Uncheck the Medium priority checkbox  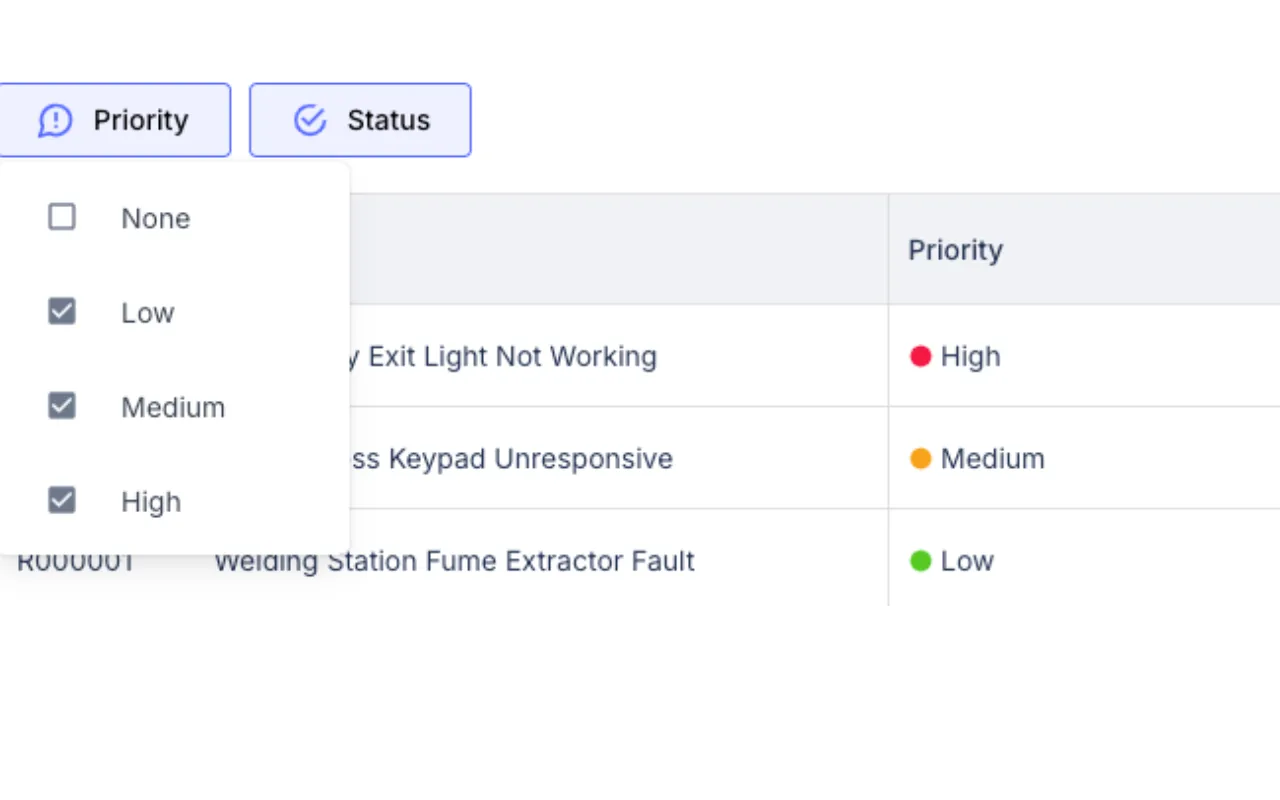(62, 405)
